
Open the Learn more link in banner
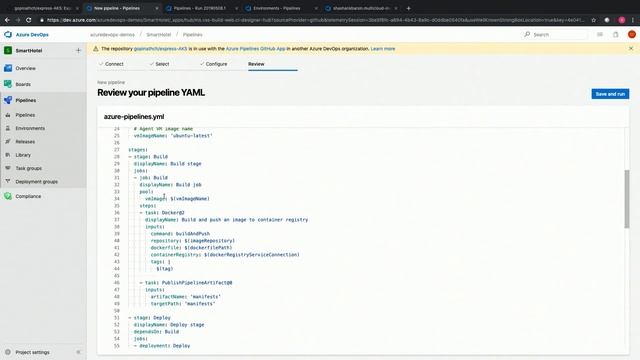(x=383, y=49)
